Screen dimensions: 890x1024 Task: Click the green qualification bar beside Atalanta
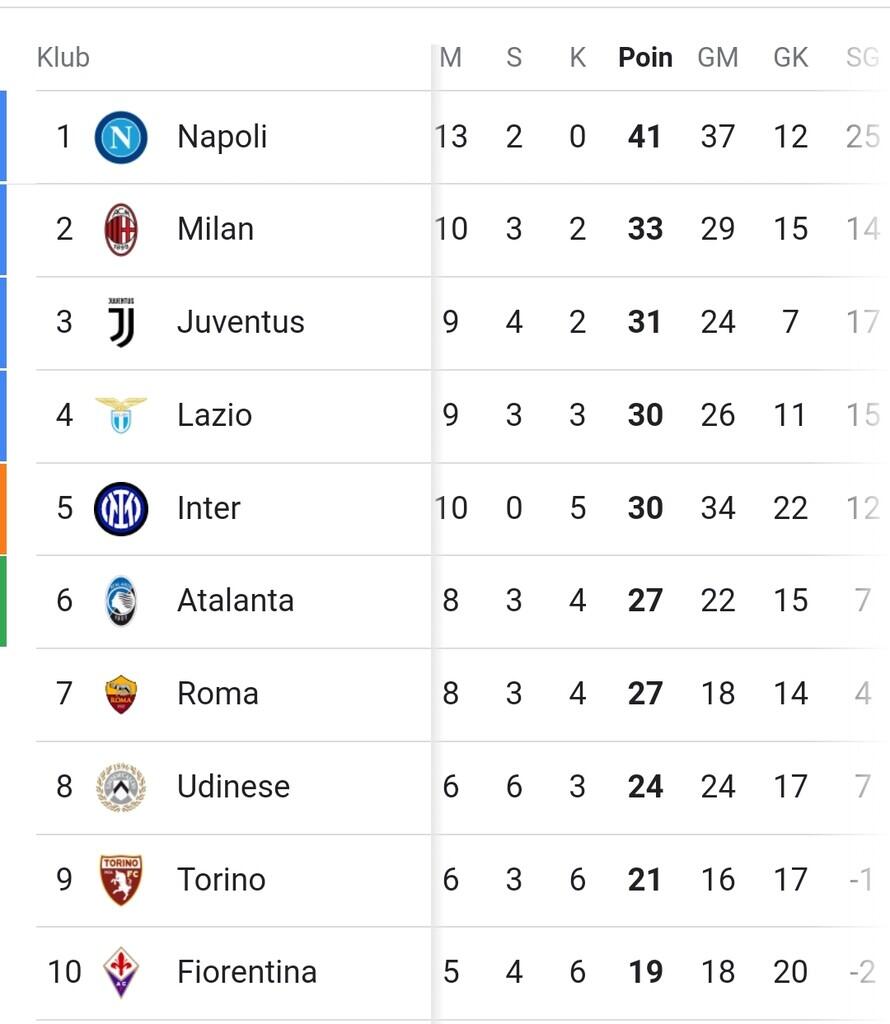point(3,601)
